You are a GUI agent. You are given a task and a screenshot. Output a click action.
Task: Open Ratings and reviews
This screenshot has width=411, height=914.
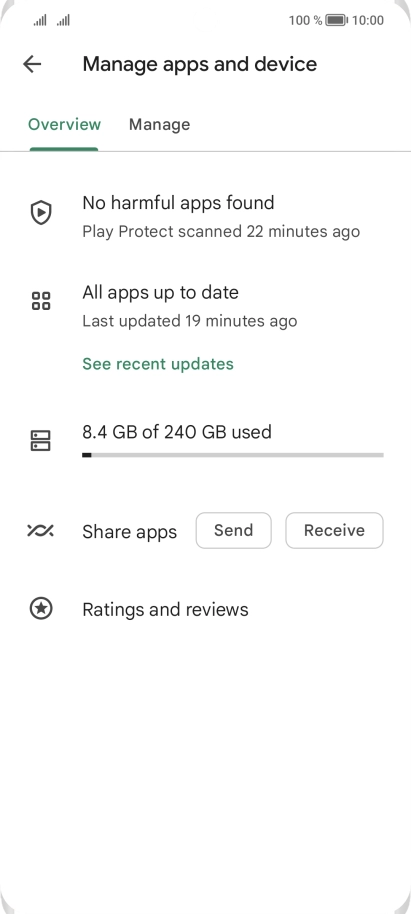[205, 609]
